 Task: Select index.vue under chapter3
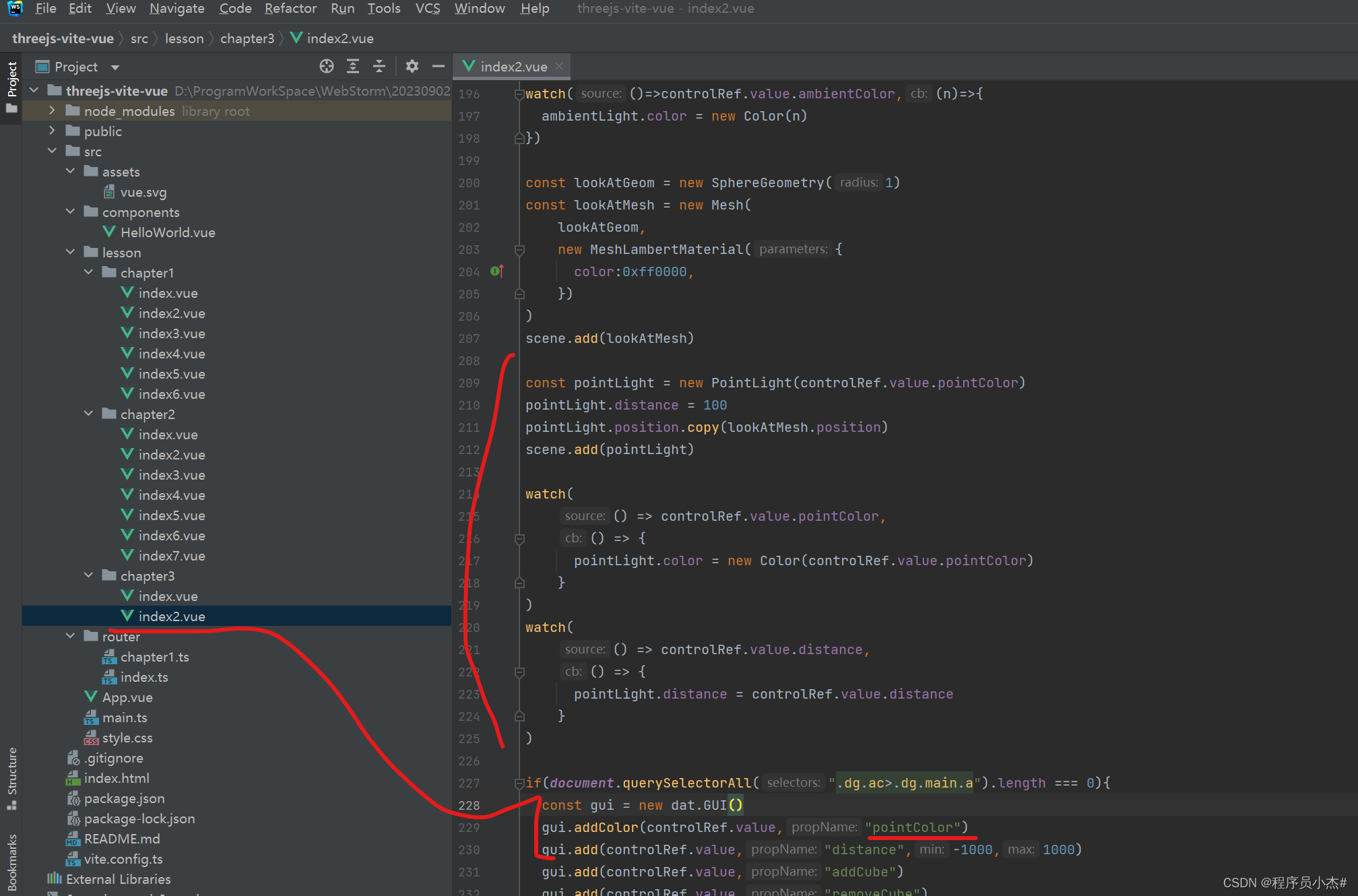(168, 596)
